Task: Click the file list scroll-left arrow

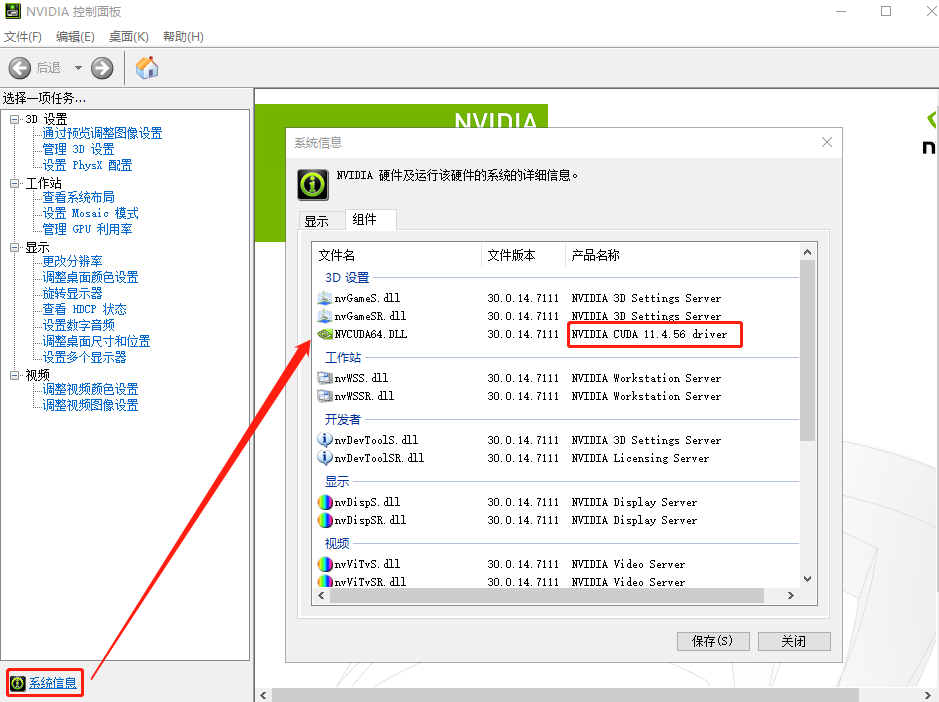Action: coord(321,595)
